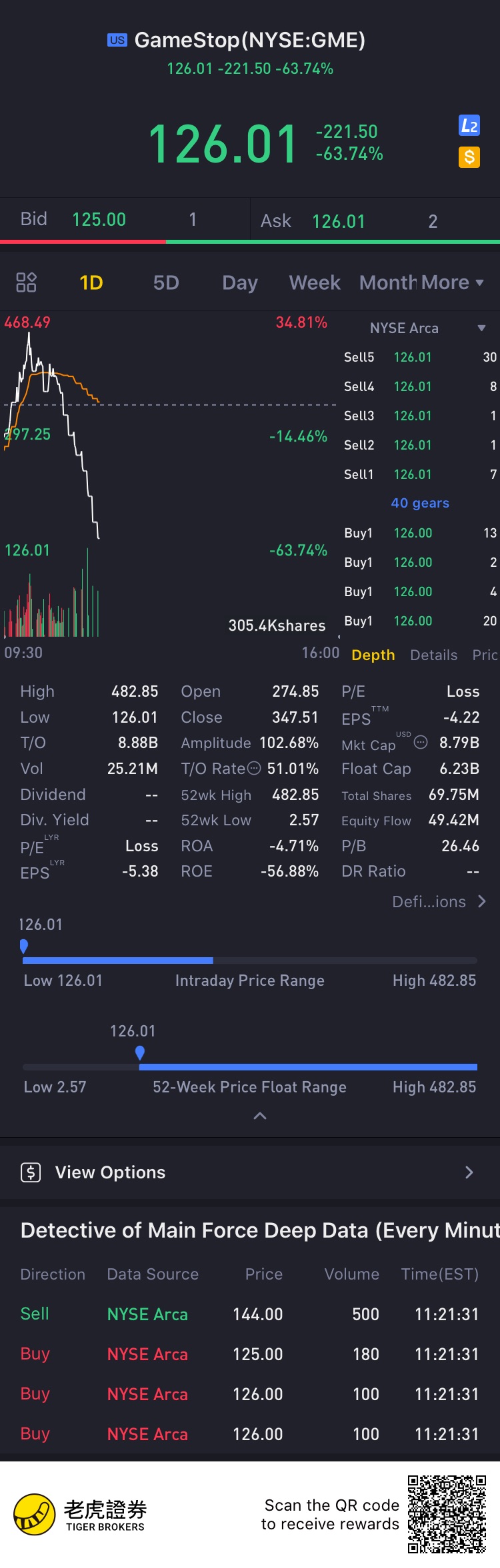Select the Sell4 order book row
The height and width of the screenshot is (1568, 500).
(420, 387)
